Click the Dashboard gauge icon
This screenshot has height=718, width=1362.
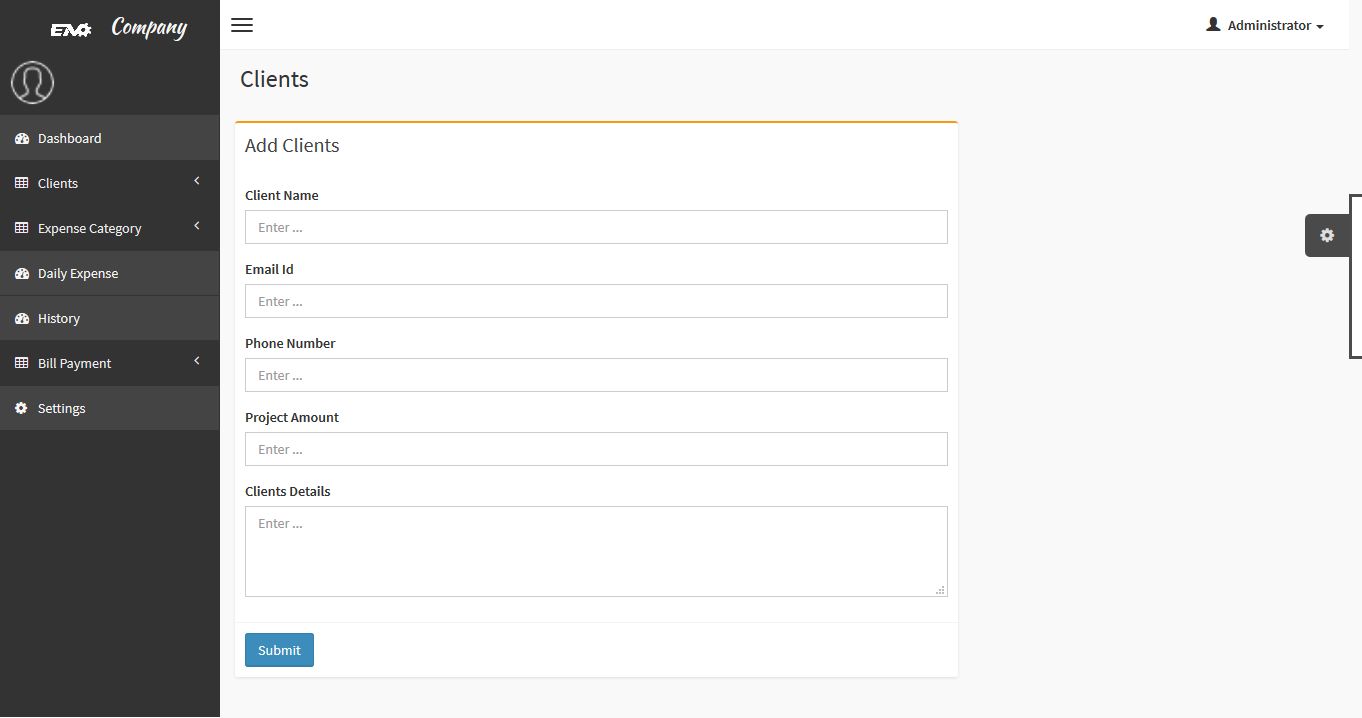pos(22,138)
